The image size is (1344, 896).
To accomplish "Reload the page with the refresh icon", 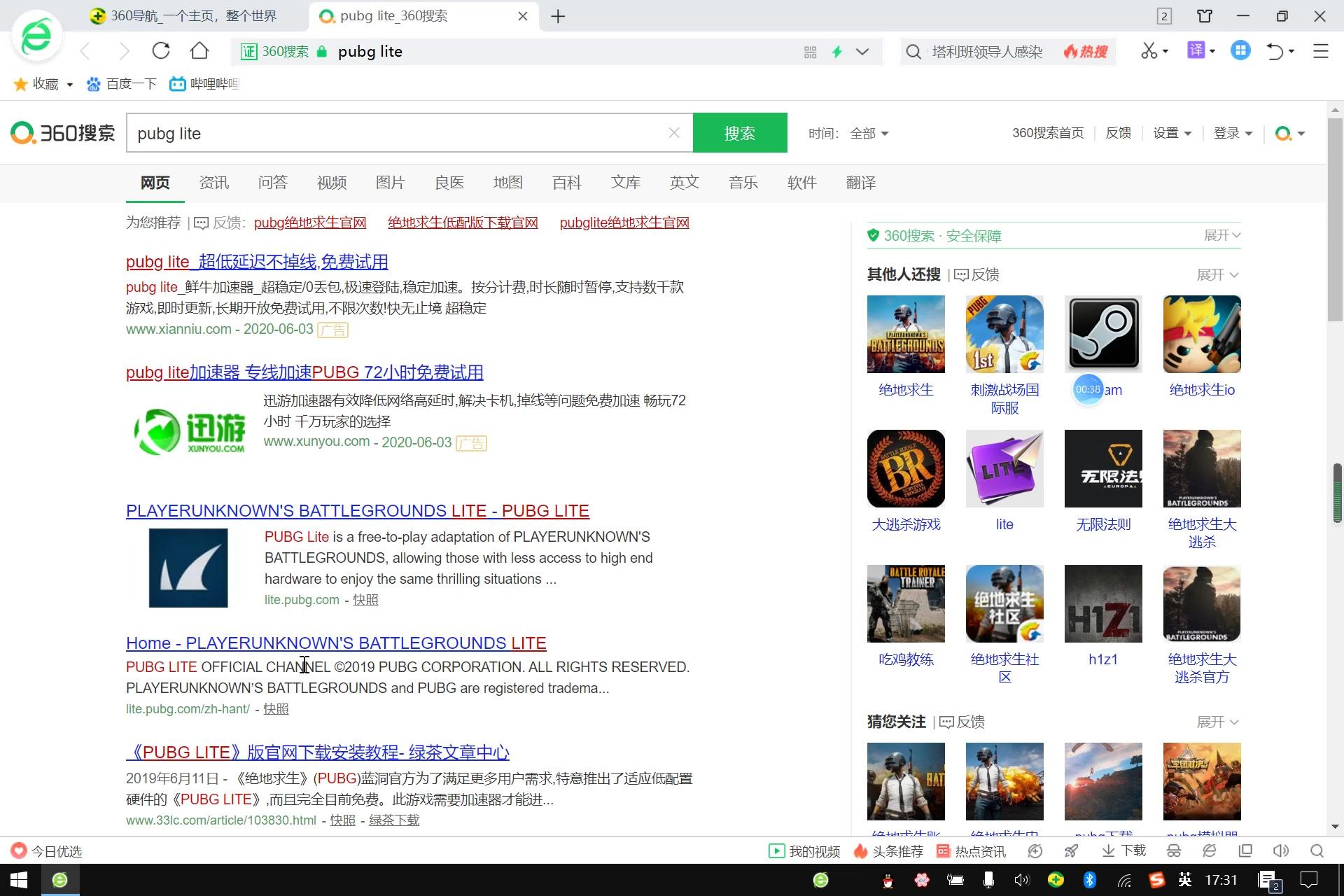I will point(161,51).
